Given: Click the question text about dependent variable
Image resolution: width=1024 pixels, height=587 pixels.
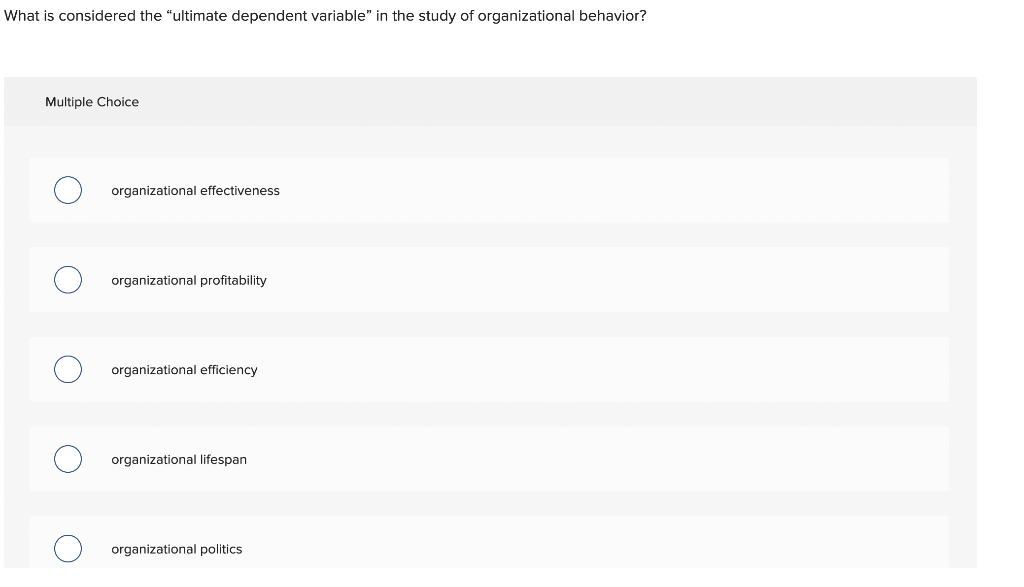Looking at the screenshot, I should coord(325,15).
